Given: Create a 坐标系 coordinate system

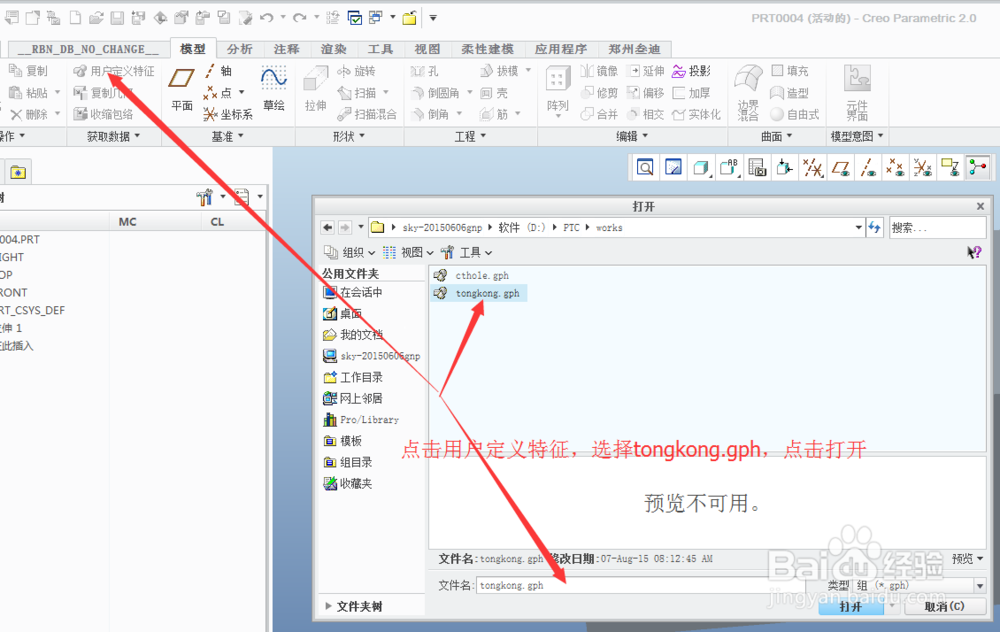Looking at the screenshot, I should (228, 114).
